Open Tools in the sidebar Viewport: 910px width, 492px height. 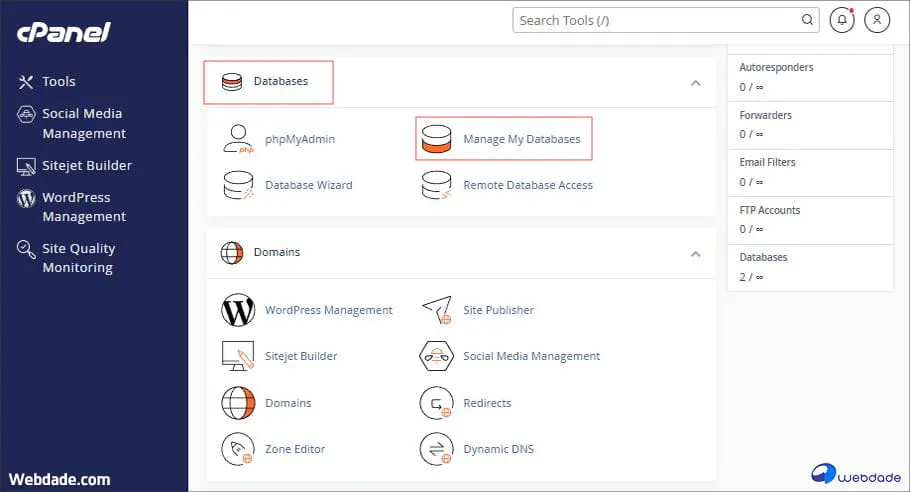(59, 82)
